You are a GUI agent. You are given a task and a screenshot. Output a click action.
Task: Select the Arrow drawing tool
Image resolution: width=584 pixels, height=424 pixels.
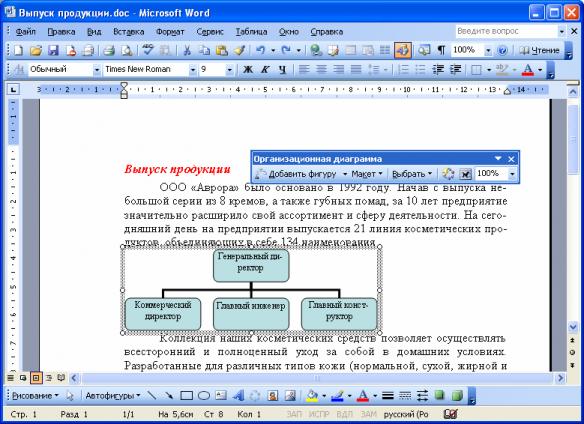pos(169,395)
